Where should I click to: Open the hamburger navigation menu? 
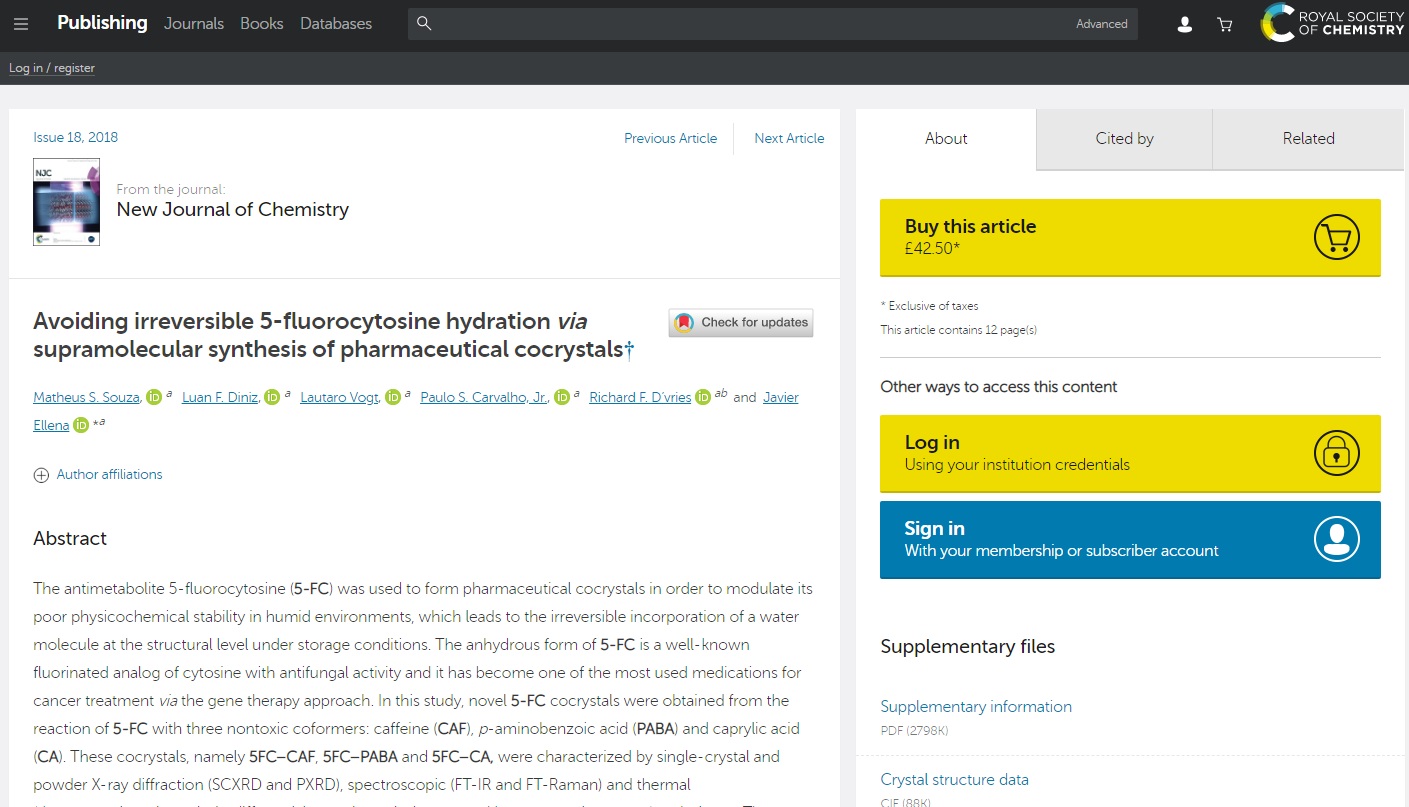click(21, 24)
